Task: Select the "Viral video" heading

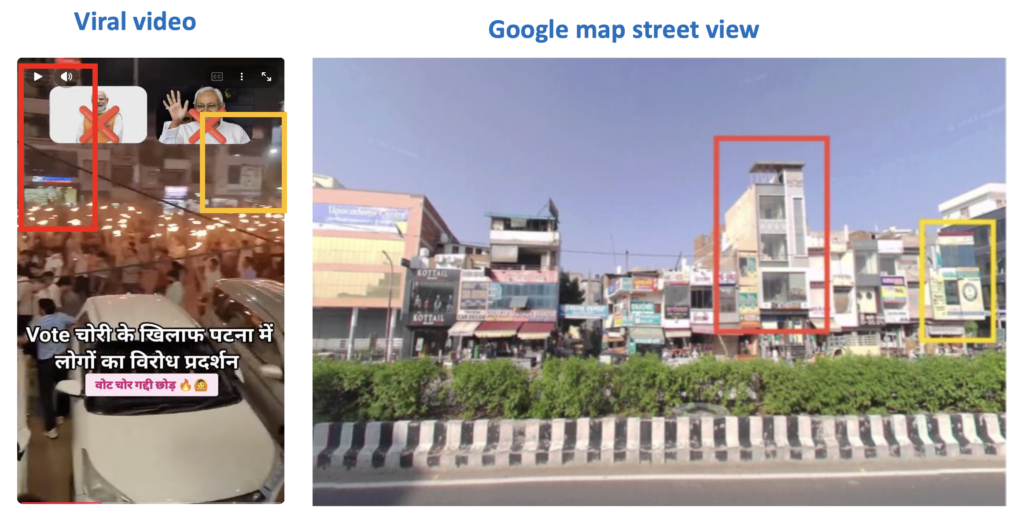Action: click(135, 22)
